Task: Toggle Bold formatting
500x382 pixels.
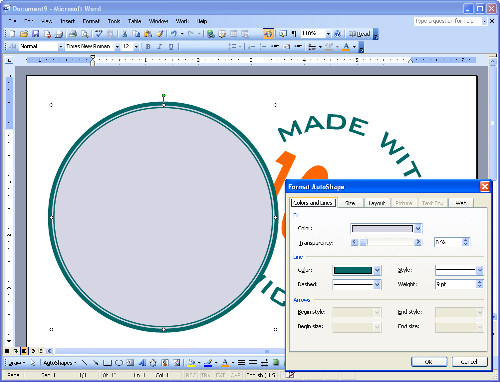Action: tap(148, 47)
